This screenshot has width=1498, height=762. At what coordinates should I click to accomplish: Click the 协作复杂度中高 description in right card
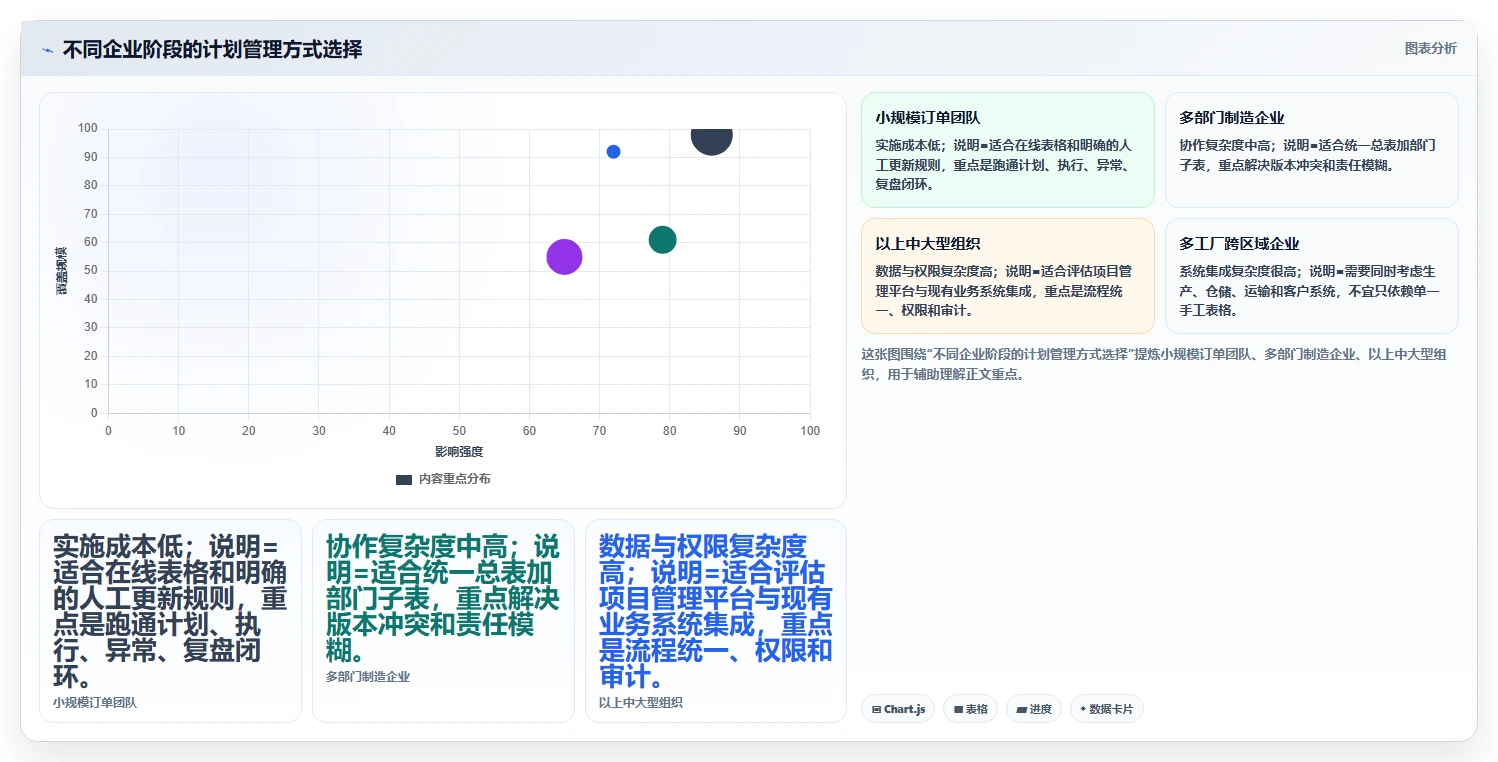[x=1307, y=155]
